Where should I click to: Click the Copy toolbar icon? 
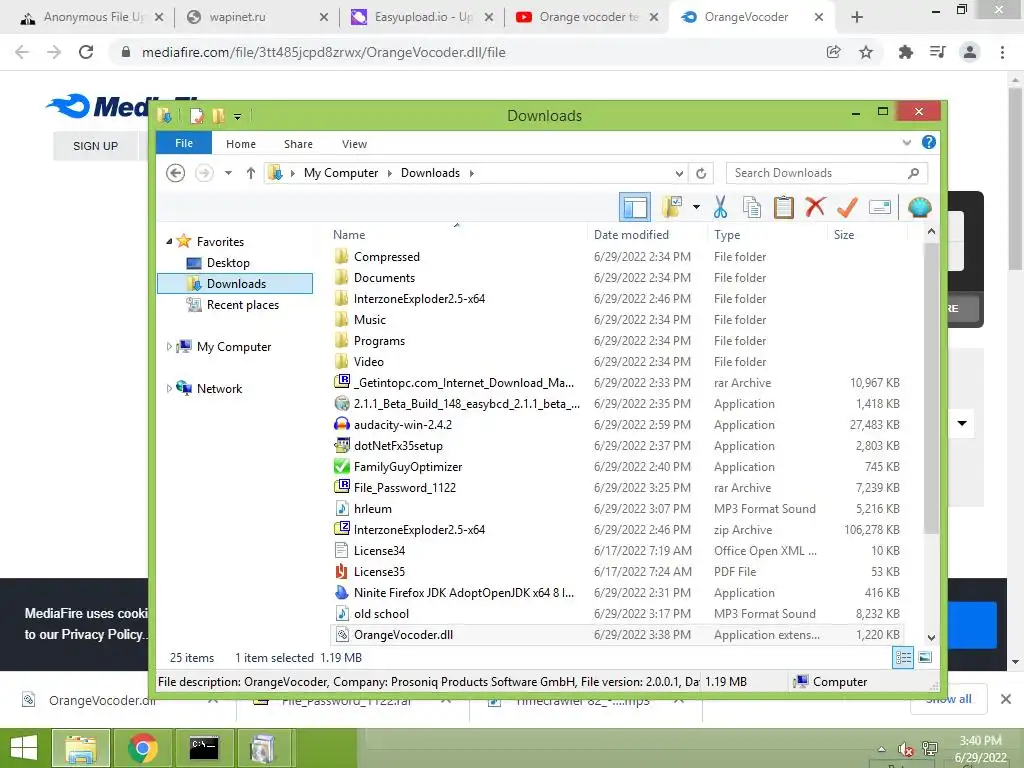point(752,208)
